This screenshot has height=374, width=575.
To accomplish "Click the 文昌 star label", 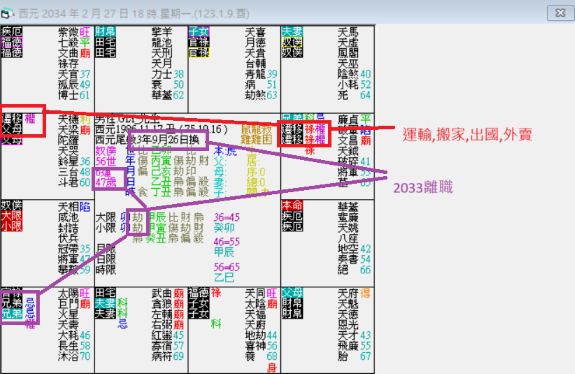I will [348, 141].
